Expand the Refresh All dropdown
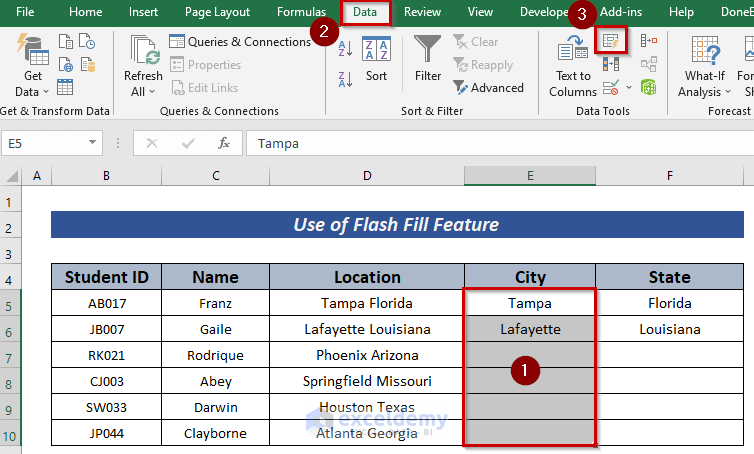The width and height of the screenshot is (754, 454). point(143,92)
